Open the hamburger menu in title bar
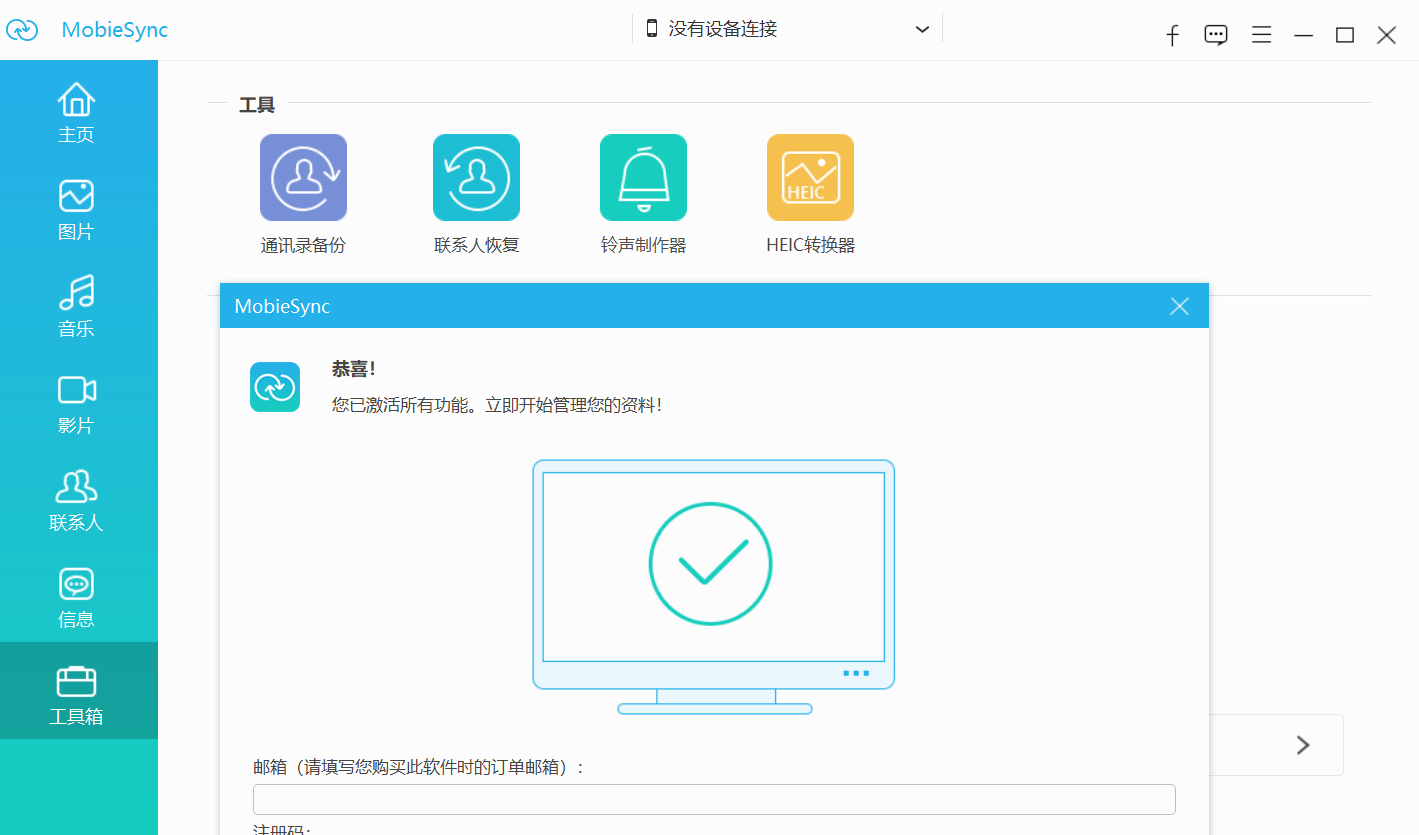 point(1261,35)
